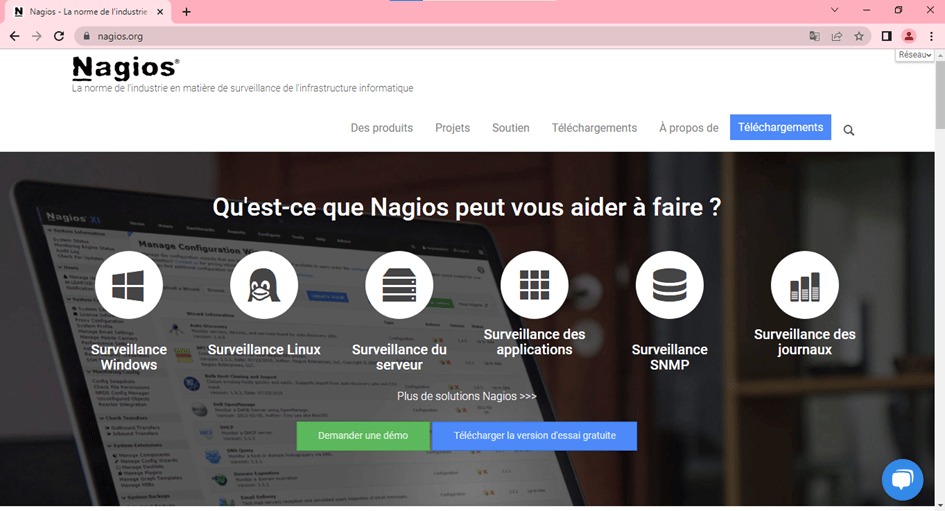This screenshot has height=511, width=945.
Task: Open the Surveillance Windows label link
Action: [x=128, y=357]
